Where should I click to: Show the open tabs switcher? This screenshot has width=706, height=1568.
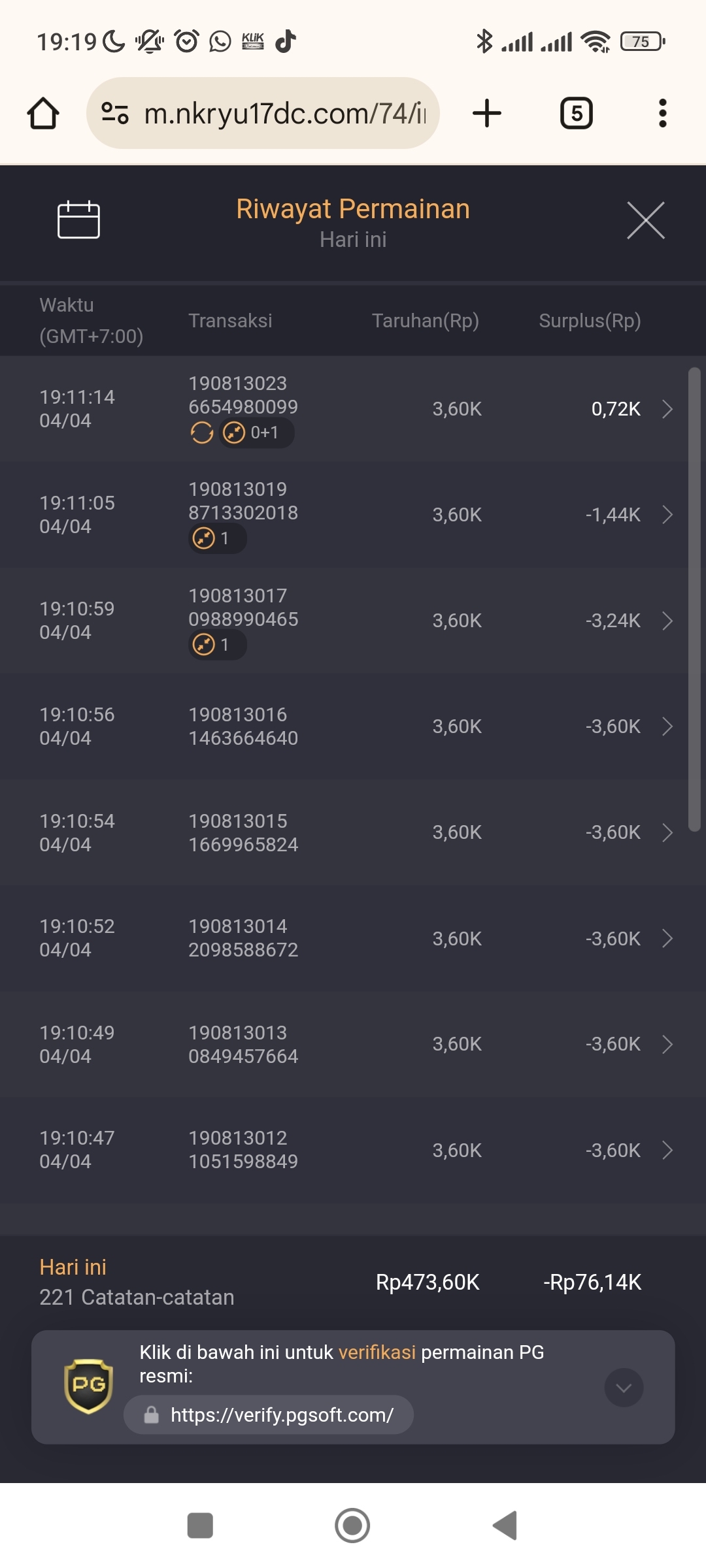[x=577, y=113]
